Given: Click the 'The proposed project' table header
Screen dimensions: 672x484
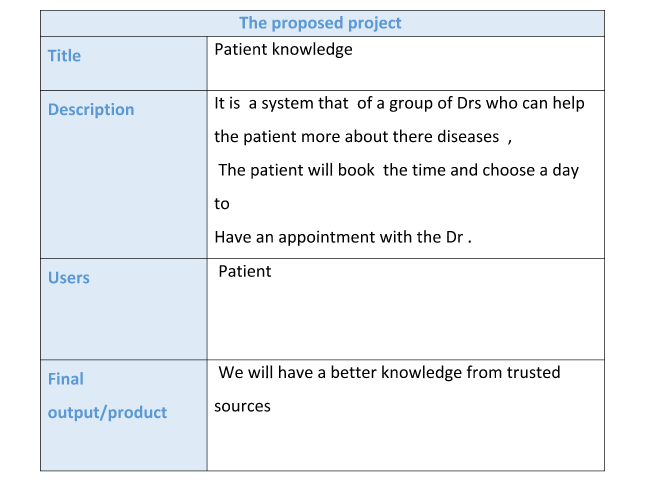Looking at the screenshot, I should point(320,23).
